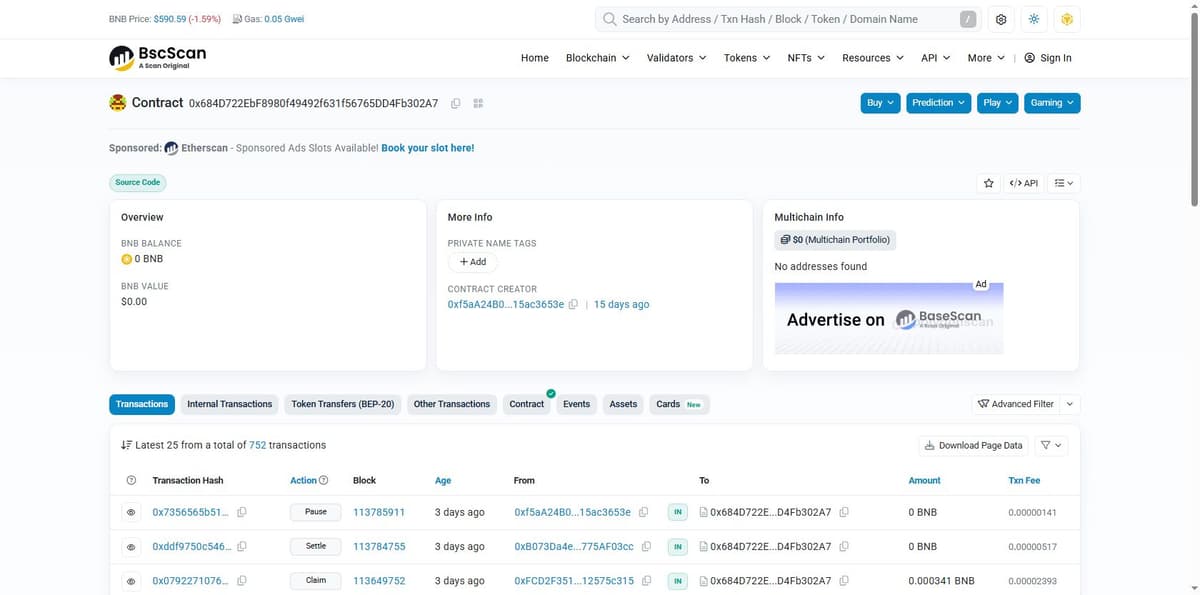Add contract to watch list star
The height and width of the screenshot is (595, 1200).
pyautogui.click(x=989, y=183)
